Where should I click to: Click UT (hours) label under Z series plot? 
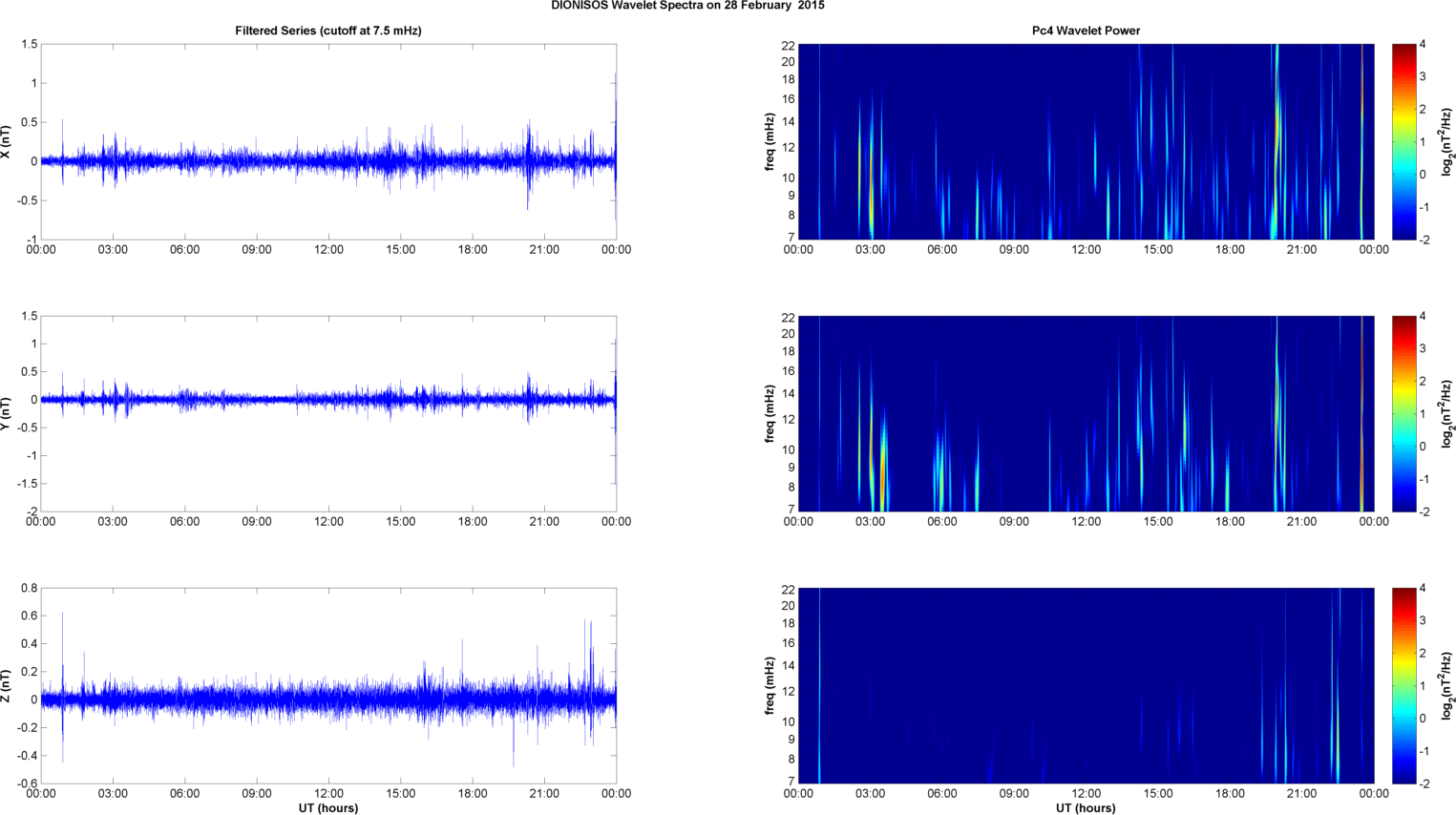pos(328,808)
